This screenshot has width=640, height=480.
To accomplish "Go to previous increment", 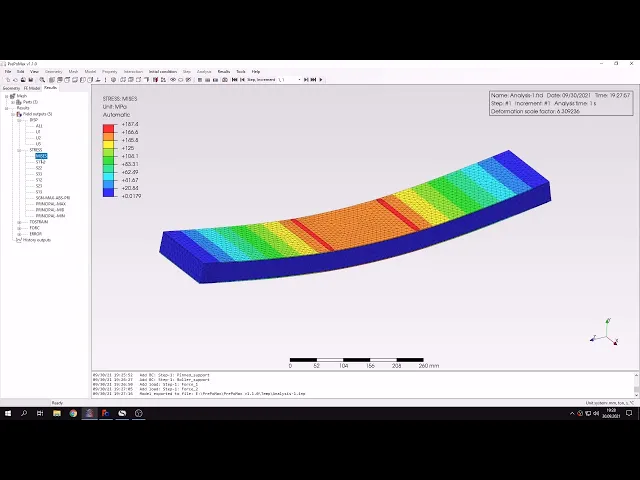I will 242,80.
